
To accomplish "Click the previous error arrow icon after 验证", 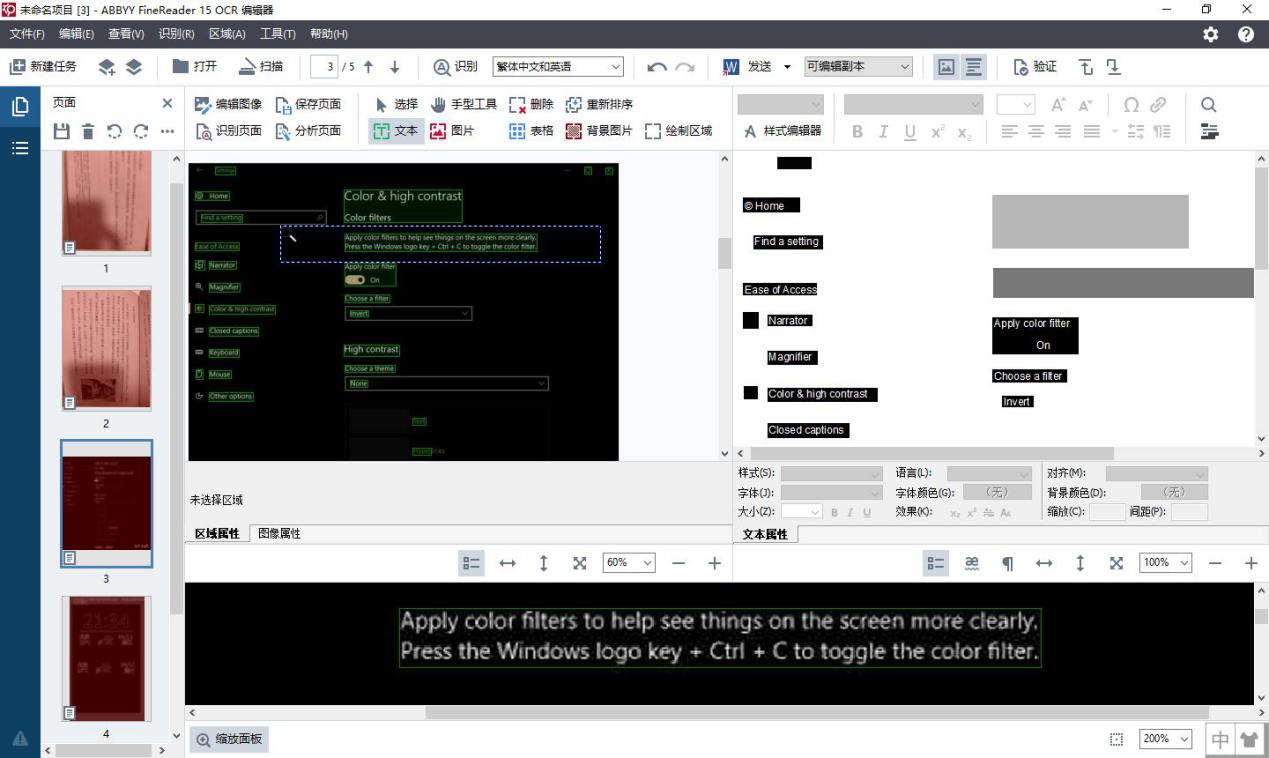I will (1086, 67).
